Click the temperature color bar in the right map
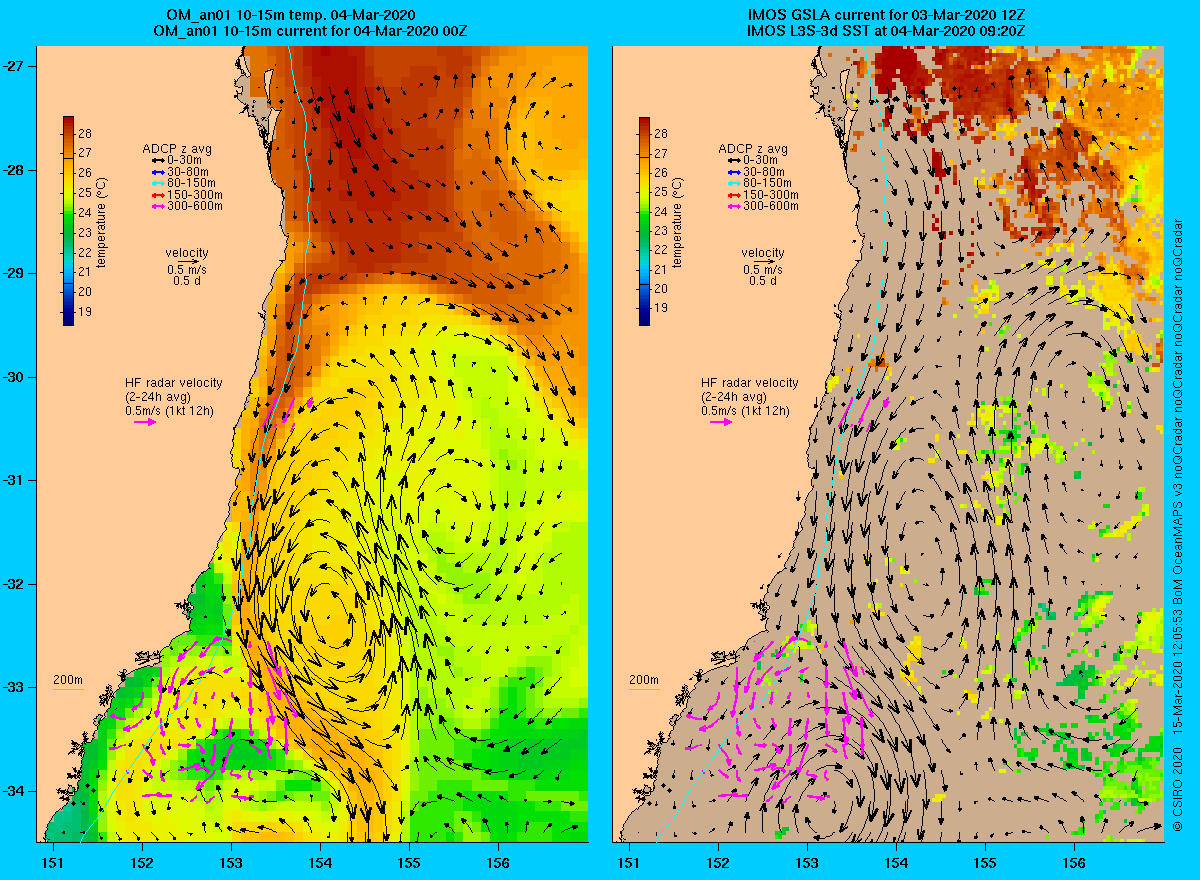1200x880 pixels. pyautogui.click(x=644, y=221)
